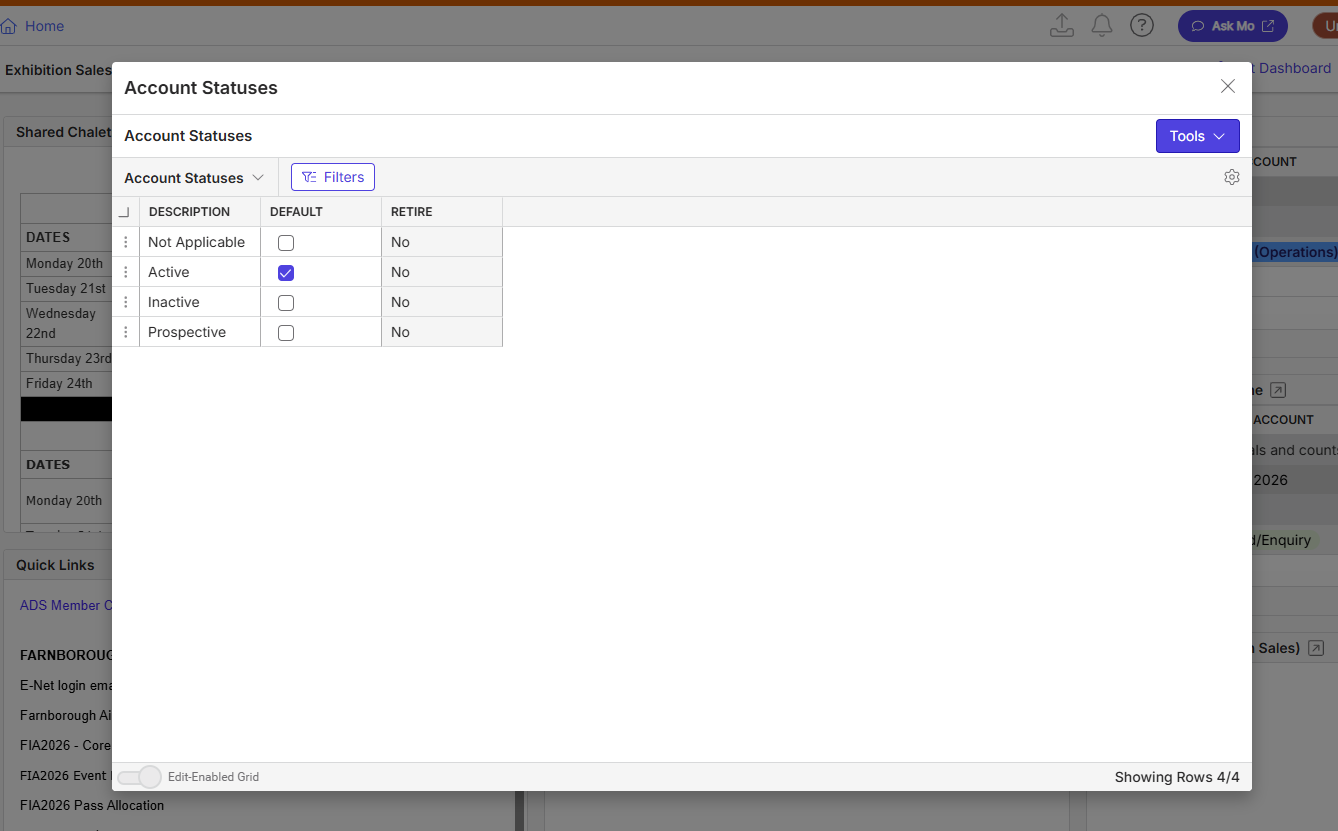Image resolution: width=1338 pixels, height=831 pixels.
Task: Open the Dashboard link in background page
Action: point(1294,68)
